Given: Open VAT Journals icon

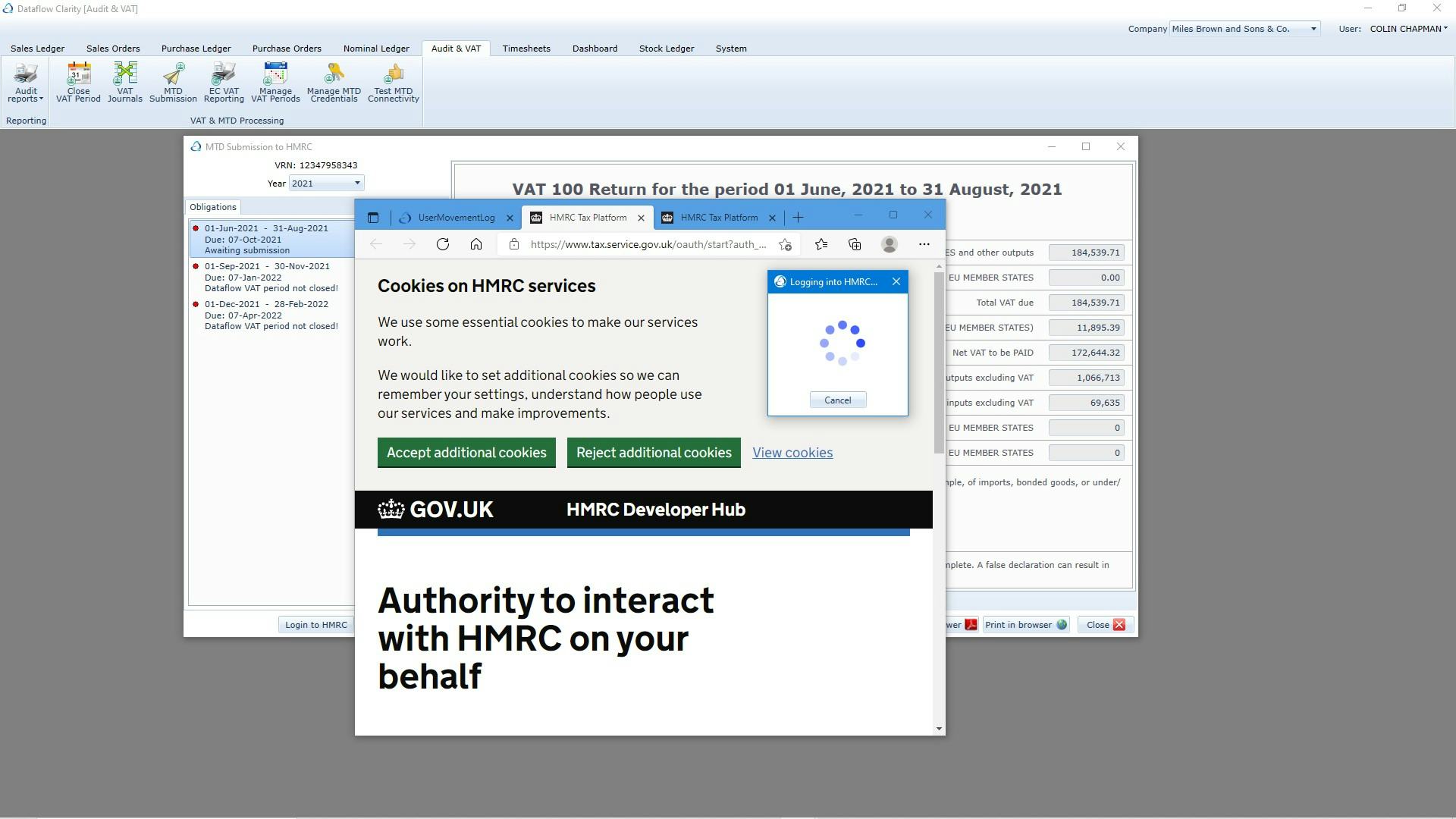Looking at the screenshot, I should pos(125,82).
